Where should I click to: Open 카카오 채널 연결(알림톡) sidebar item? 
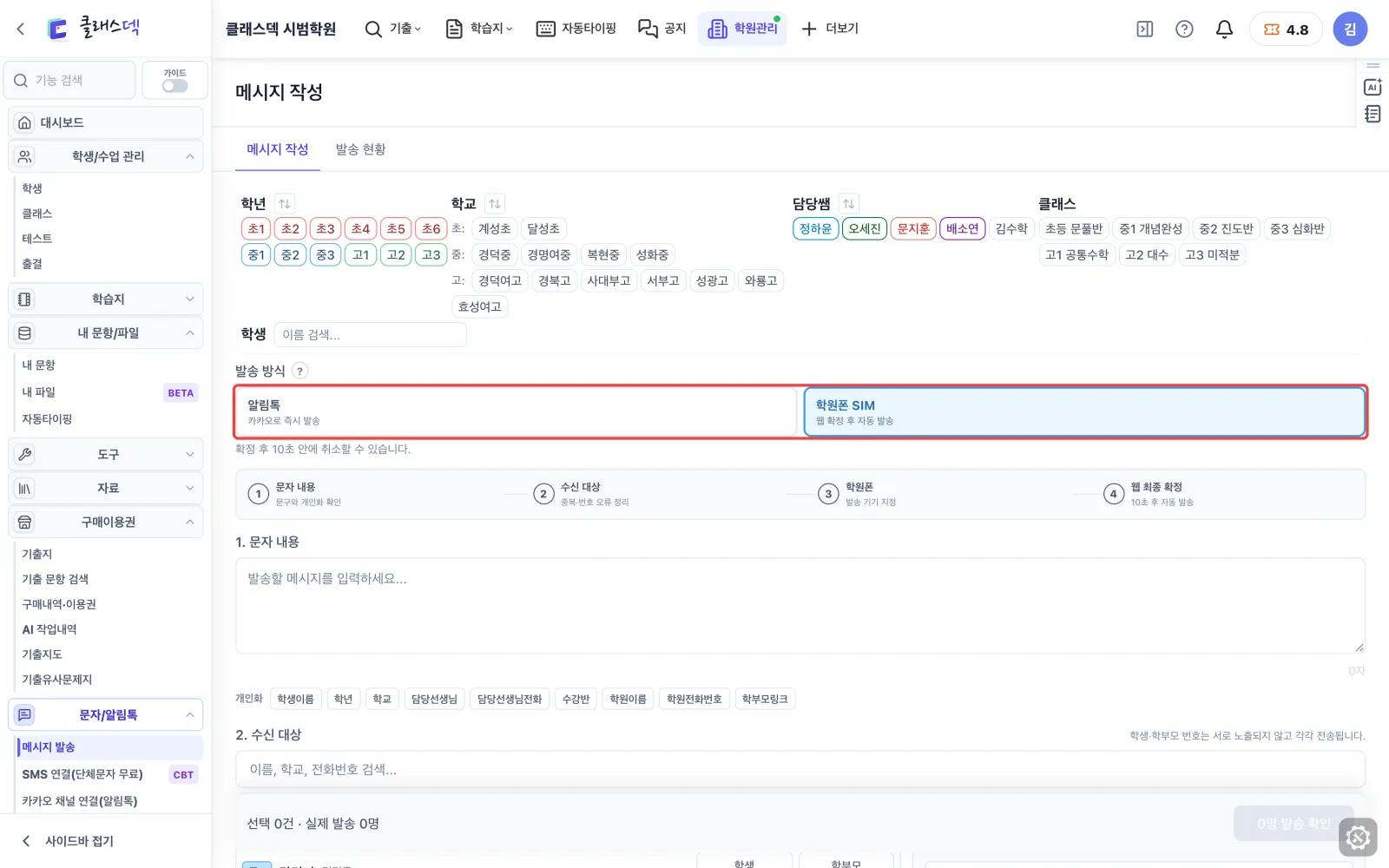[x=109, y=801]
